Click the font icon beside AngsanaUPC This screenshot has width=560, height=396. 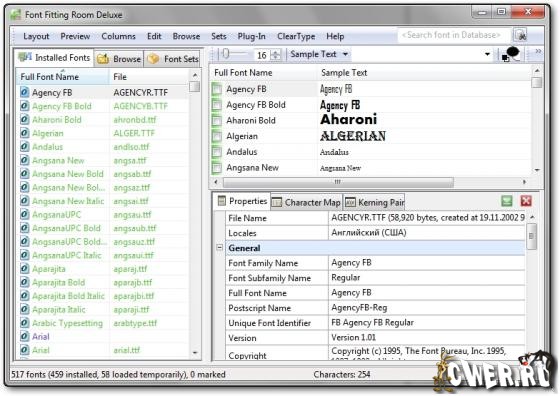[x=24, y=215]
